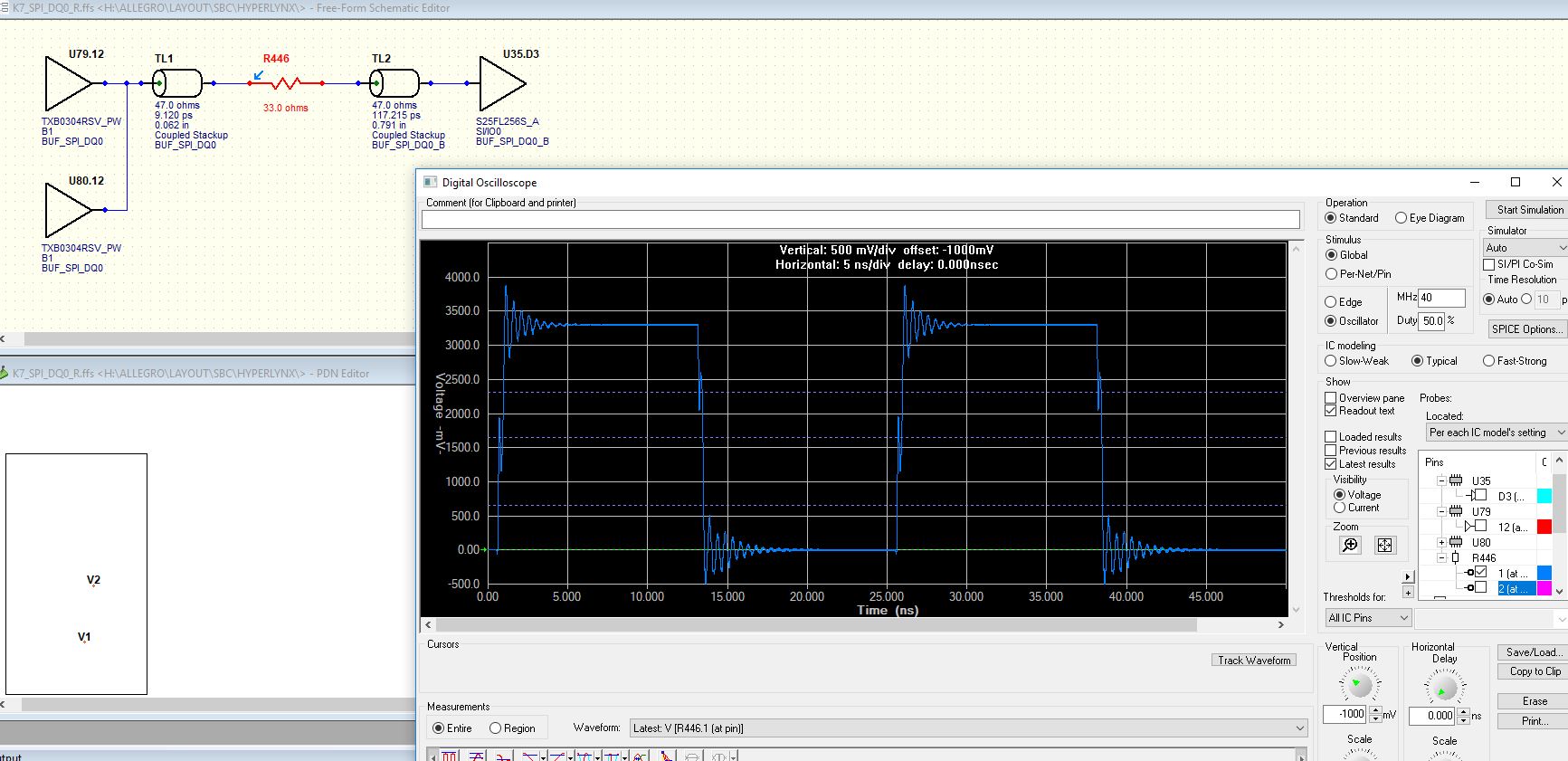Click the Track Waveform button
Screen dimensions: 1568x761
(x=1254, y=661)
